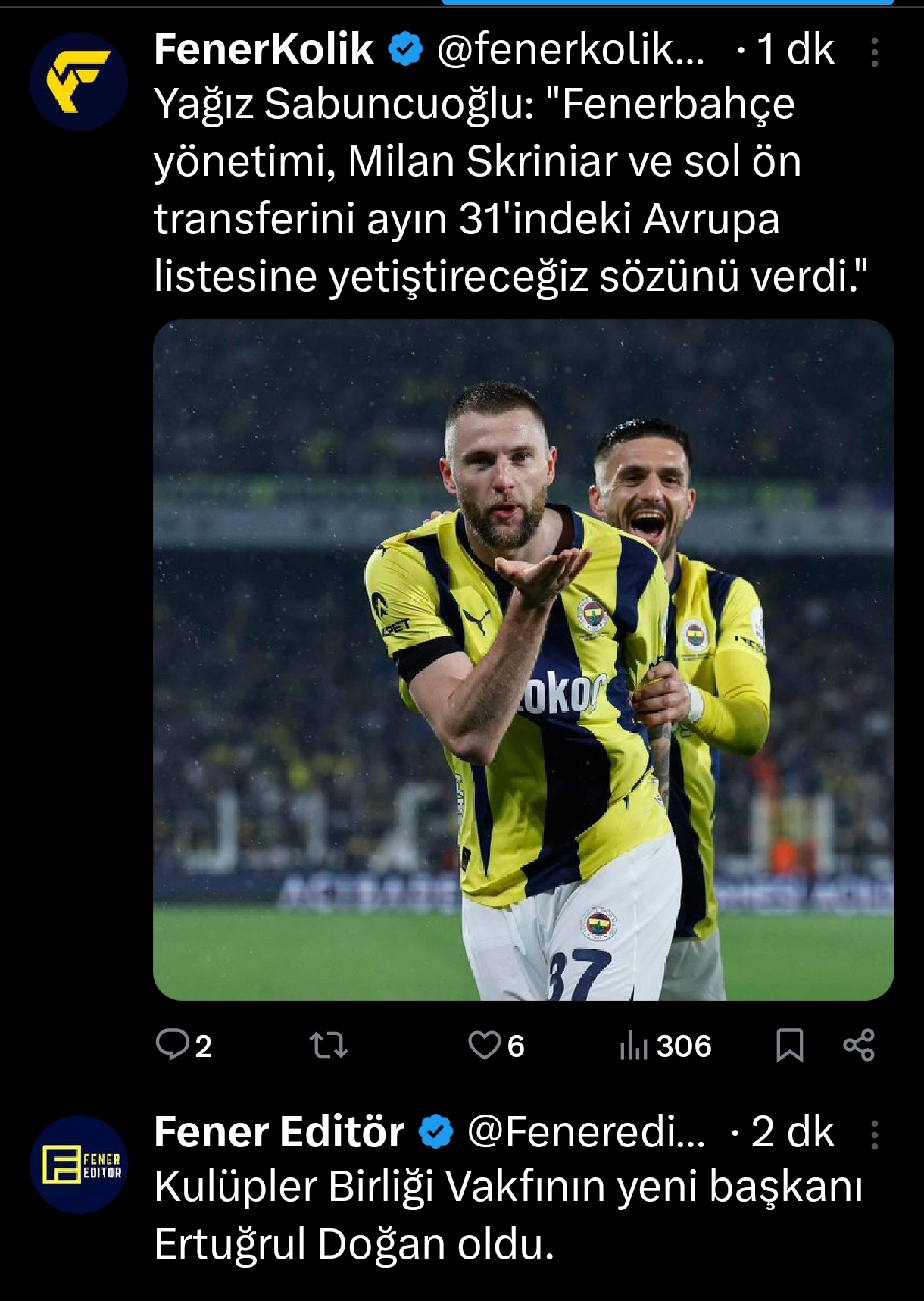Tap the Fener Editör verified badge

point(435,1133)
